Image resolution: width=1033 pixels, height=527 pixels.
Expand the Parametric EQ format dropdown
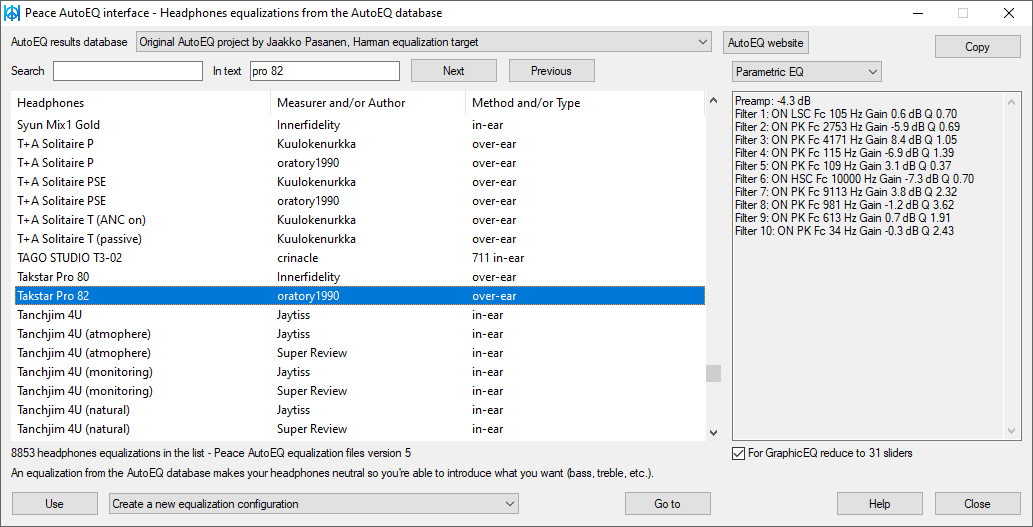click(x=806, y=72)
